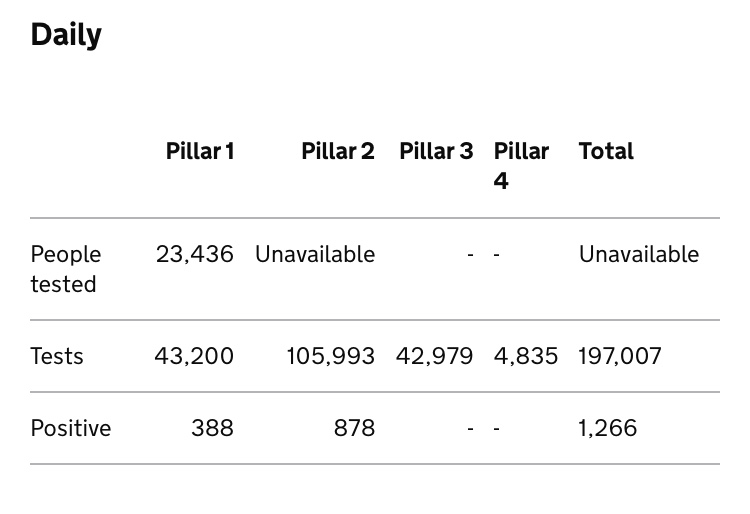The width and height of the screenshot is (750, 514).
Task: Select the Pillar 2 column header
Action: click(338, 151)
